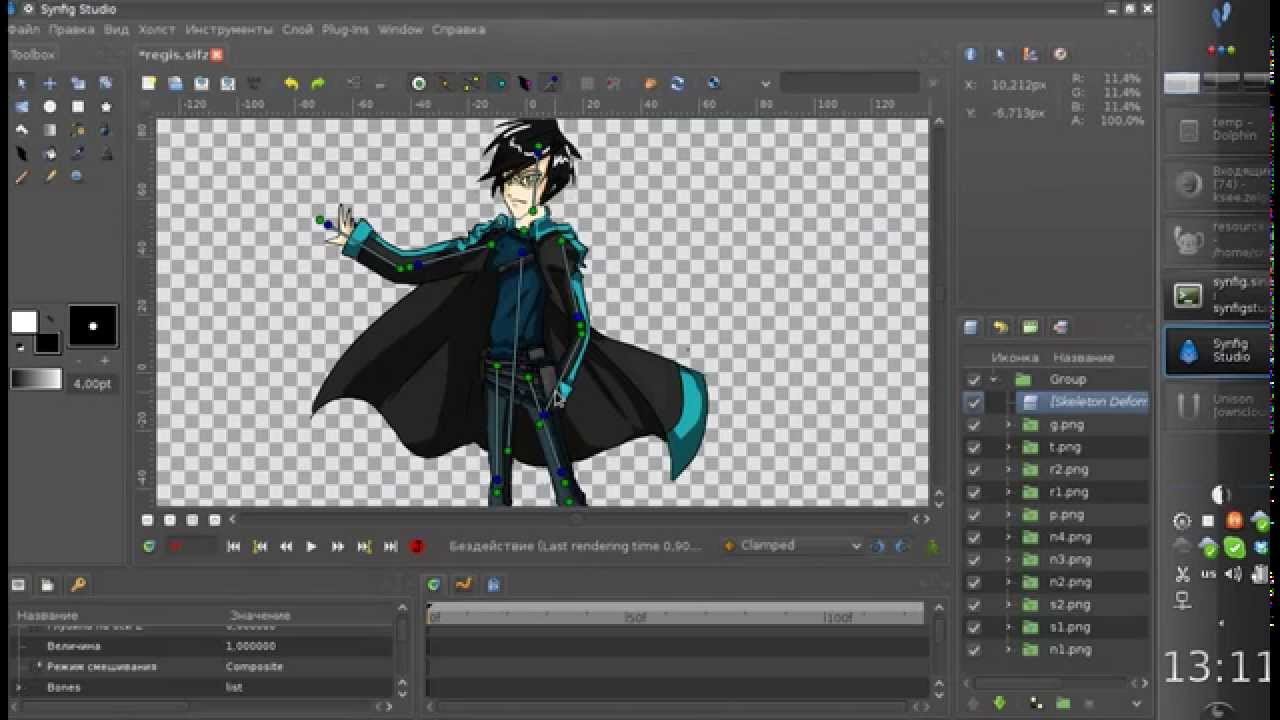Screen dimensions: 1280x720
Task: Toggle visibility of the t.png layer
Action: [974, 447]
